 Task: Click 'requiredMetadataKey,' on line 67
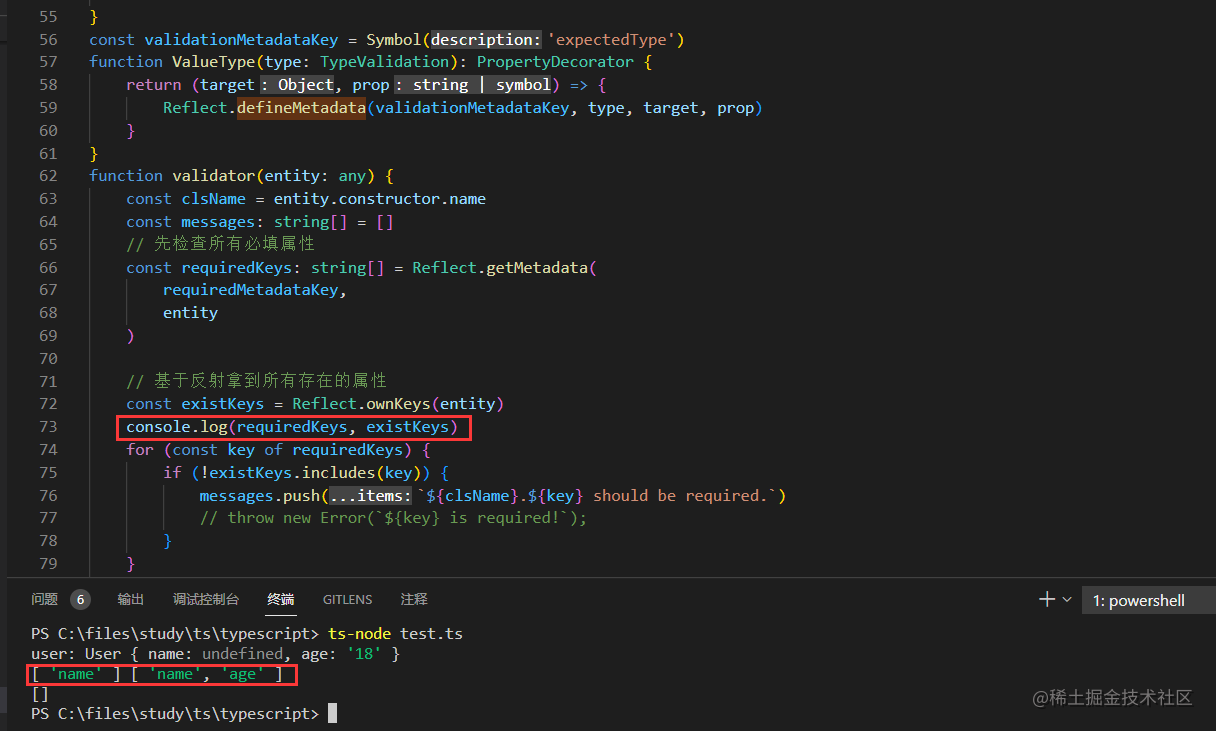pyautogui.click(x=255, y=290)
